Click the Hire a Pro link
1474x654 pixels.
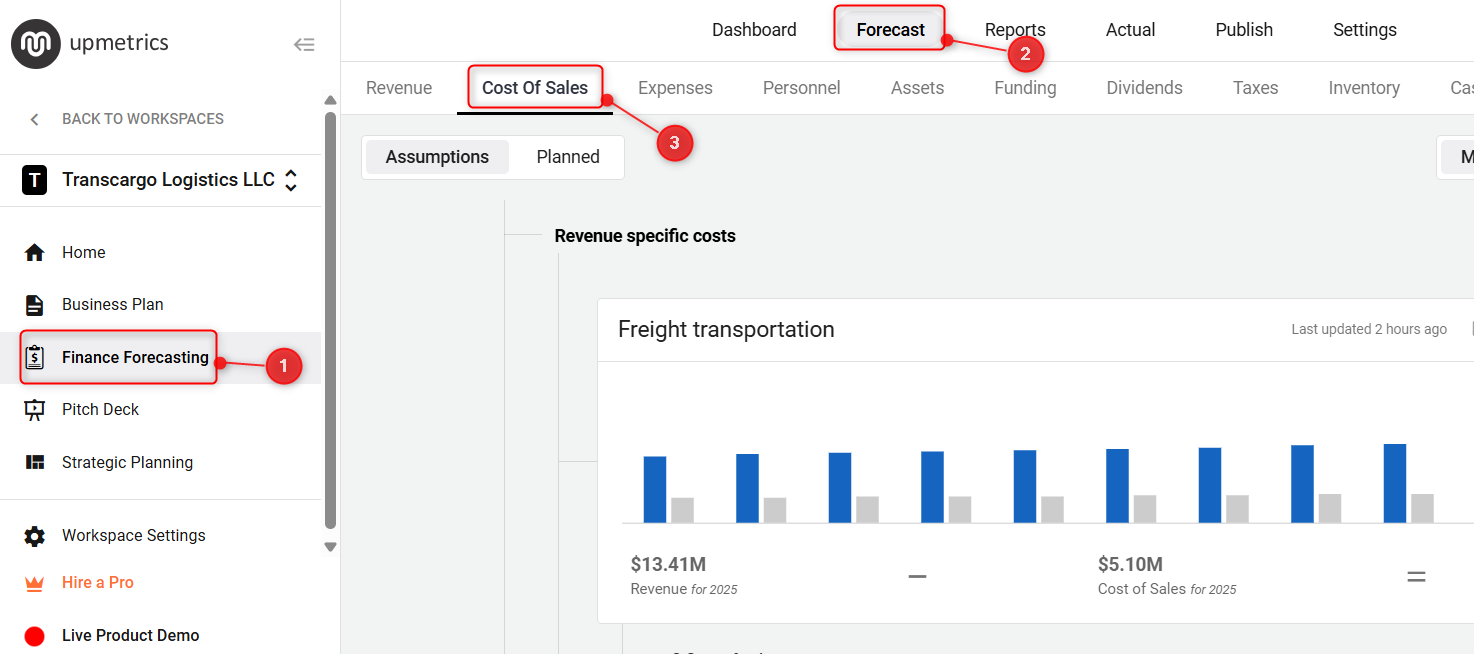coord(98,583)
